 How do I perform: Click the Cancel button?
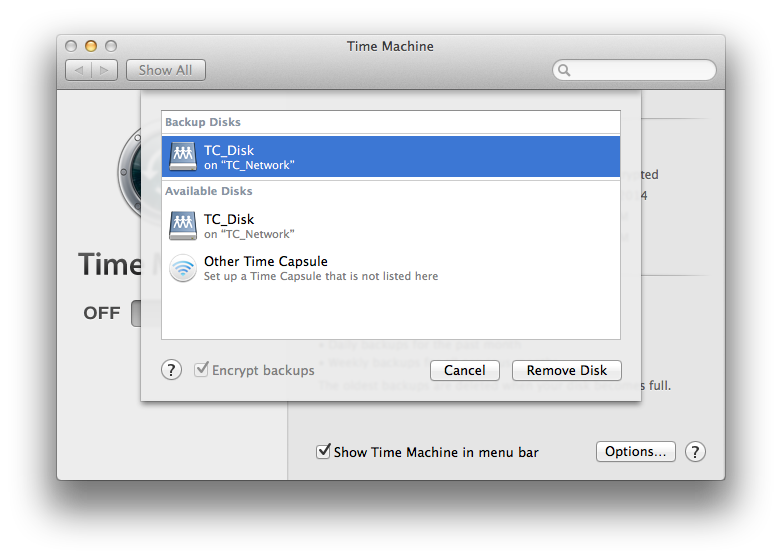point(465,371)
